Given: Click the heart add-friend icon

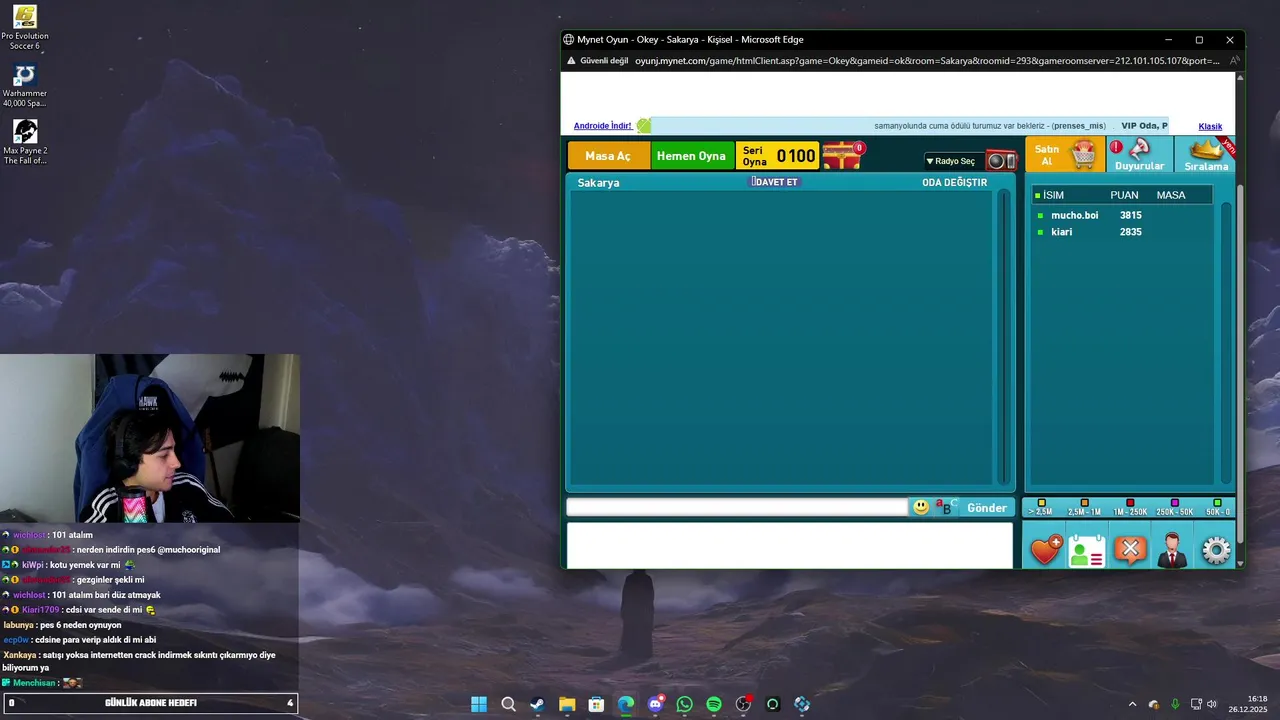Looking at the screenshot, I should pos(1046,550).
